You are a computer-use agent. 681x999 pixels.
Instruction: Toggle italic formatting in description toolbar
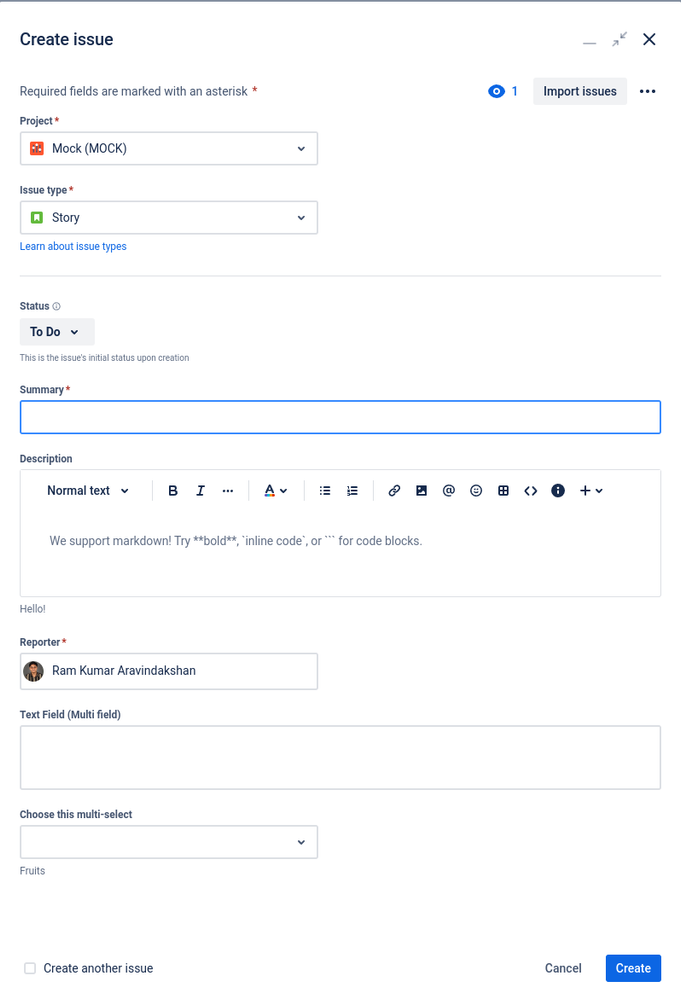[200, 491]
